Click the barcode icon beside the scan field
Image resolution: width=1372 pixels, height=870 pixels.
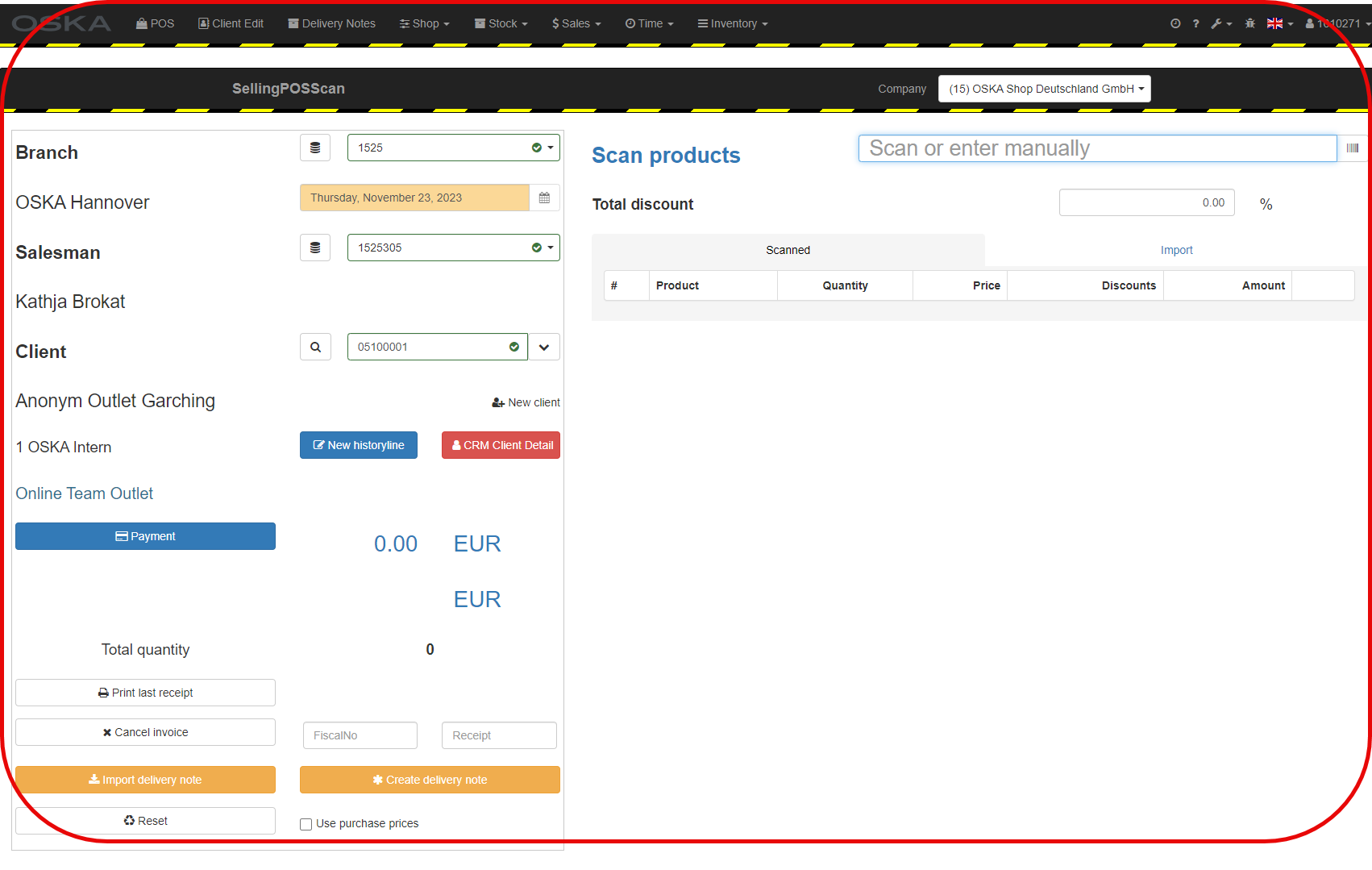1352,148
